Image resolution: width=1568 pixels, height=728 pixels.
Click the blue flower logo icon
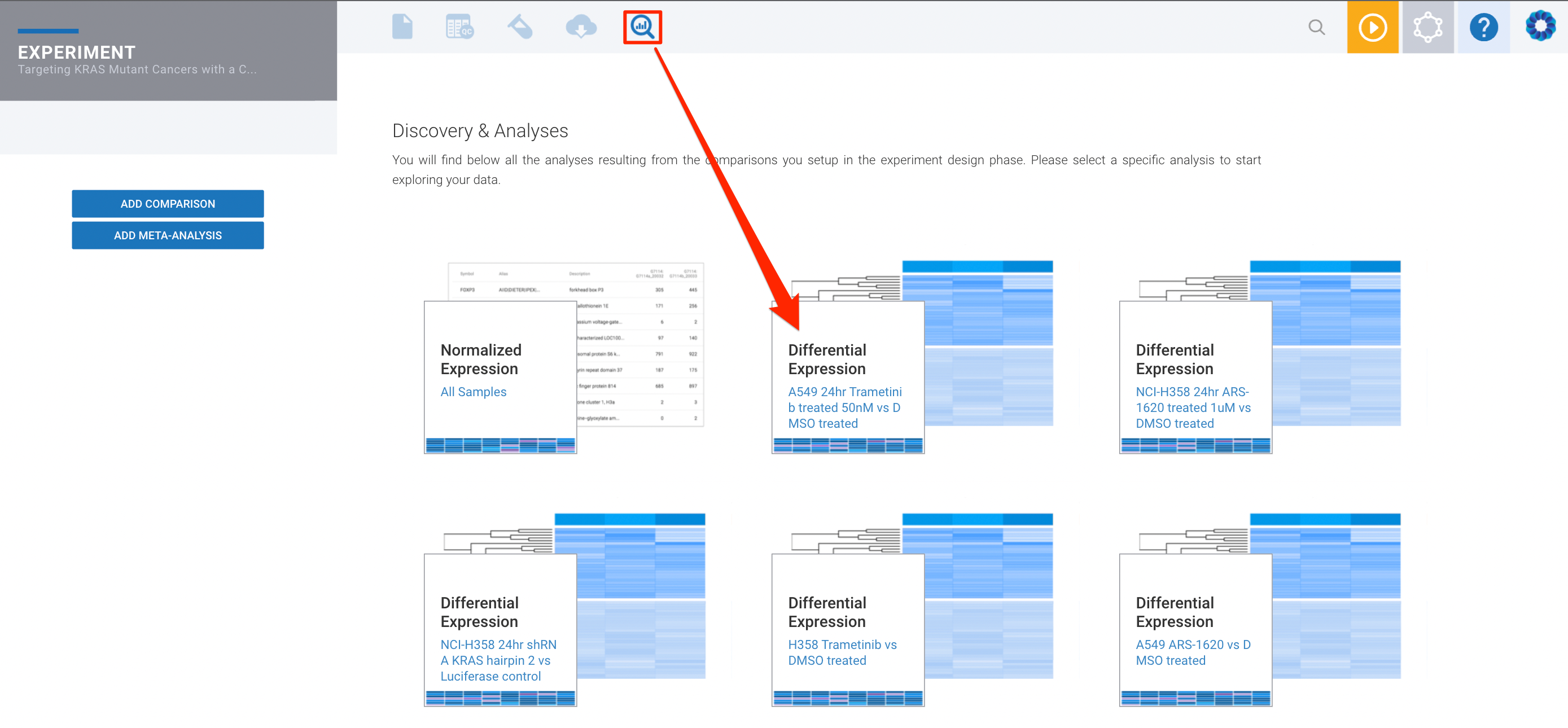(1540, 27)
